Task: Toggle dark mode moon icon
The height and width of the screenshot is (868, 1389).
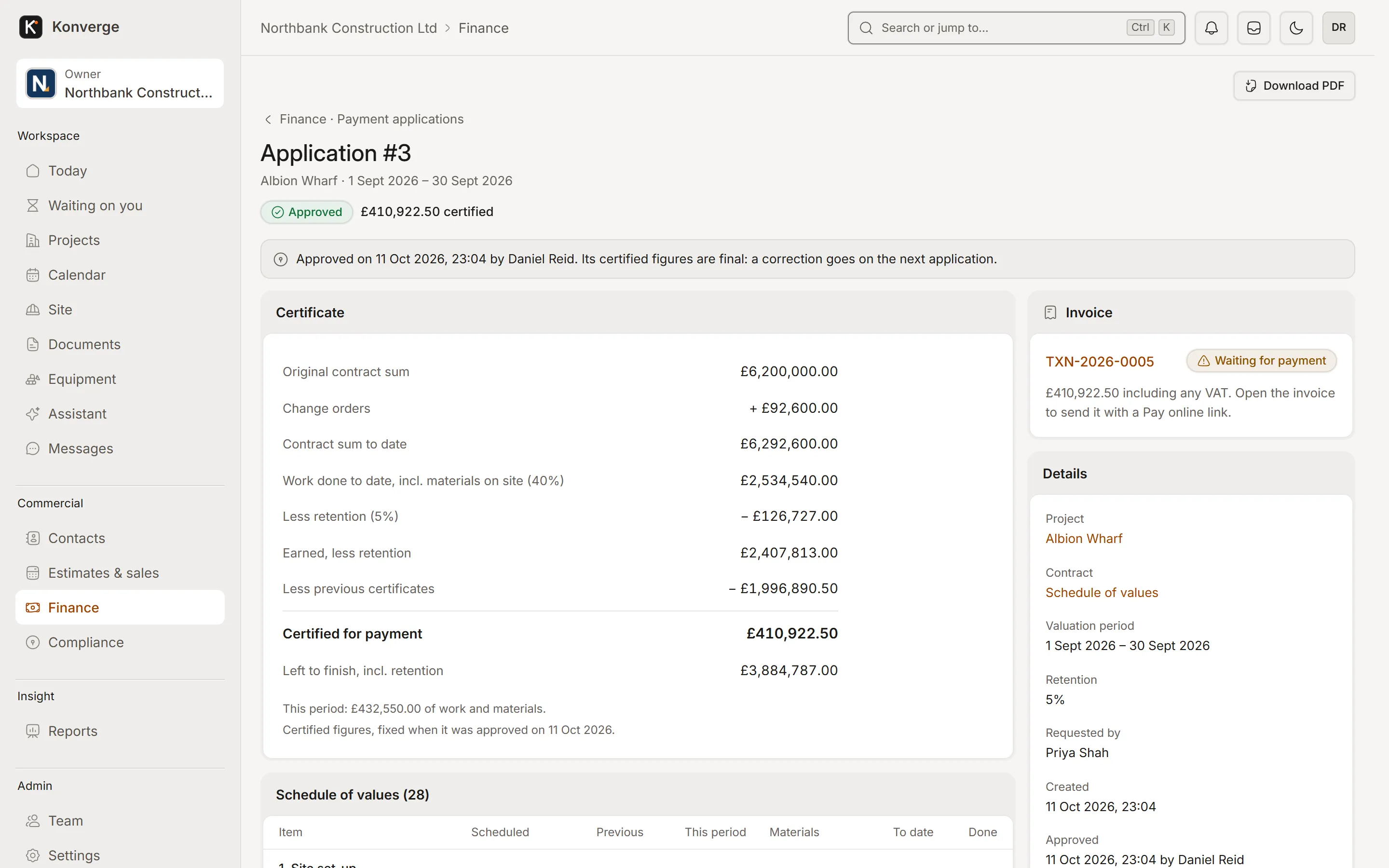Action: (x=1296, y=27)
